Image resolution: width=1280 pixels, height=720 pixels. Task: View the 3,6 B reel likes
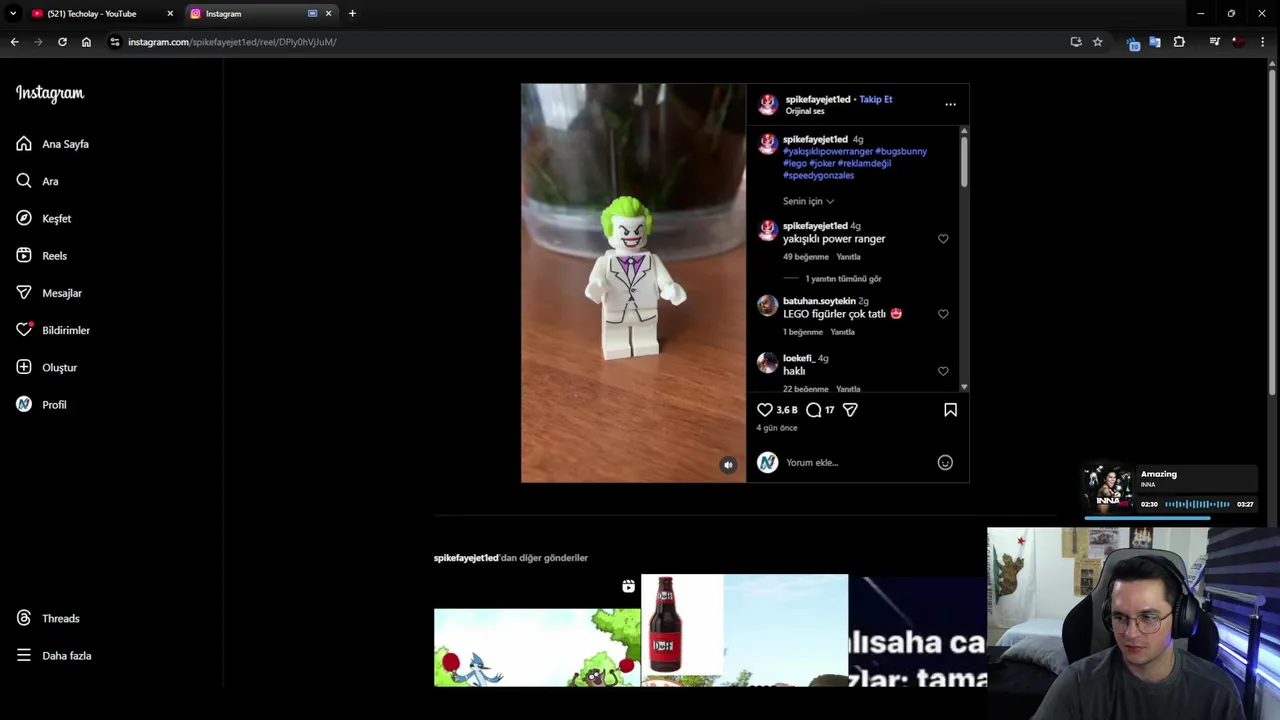pos(787,410)
